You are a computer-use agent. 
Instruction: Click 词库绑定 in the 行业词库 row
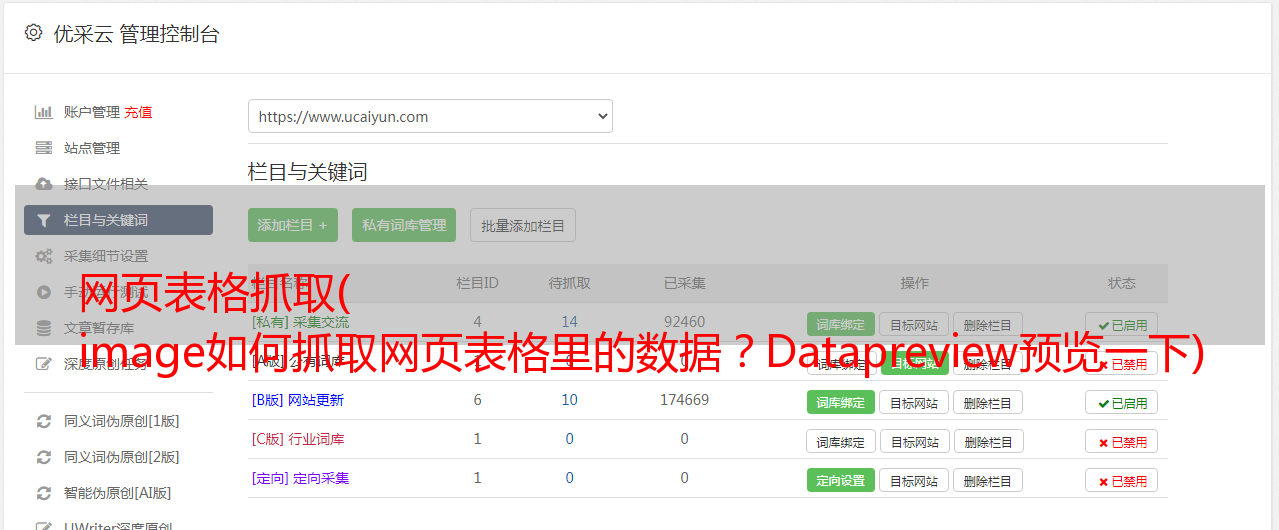click(x=841, y=441)
